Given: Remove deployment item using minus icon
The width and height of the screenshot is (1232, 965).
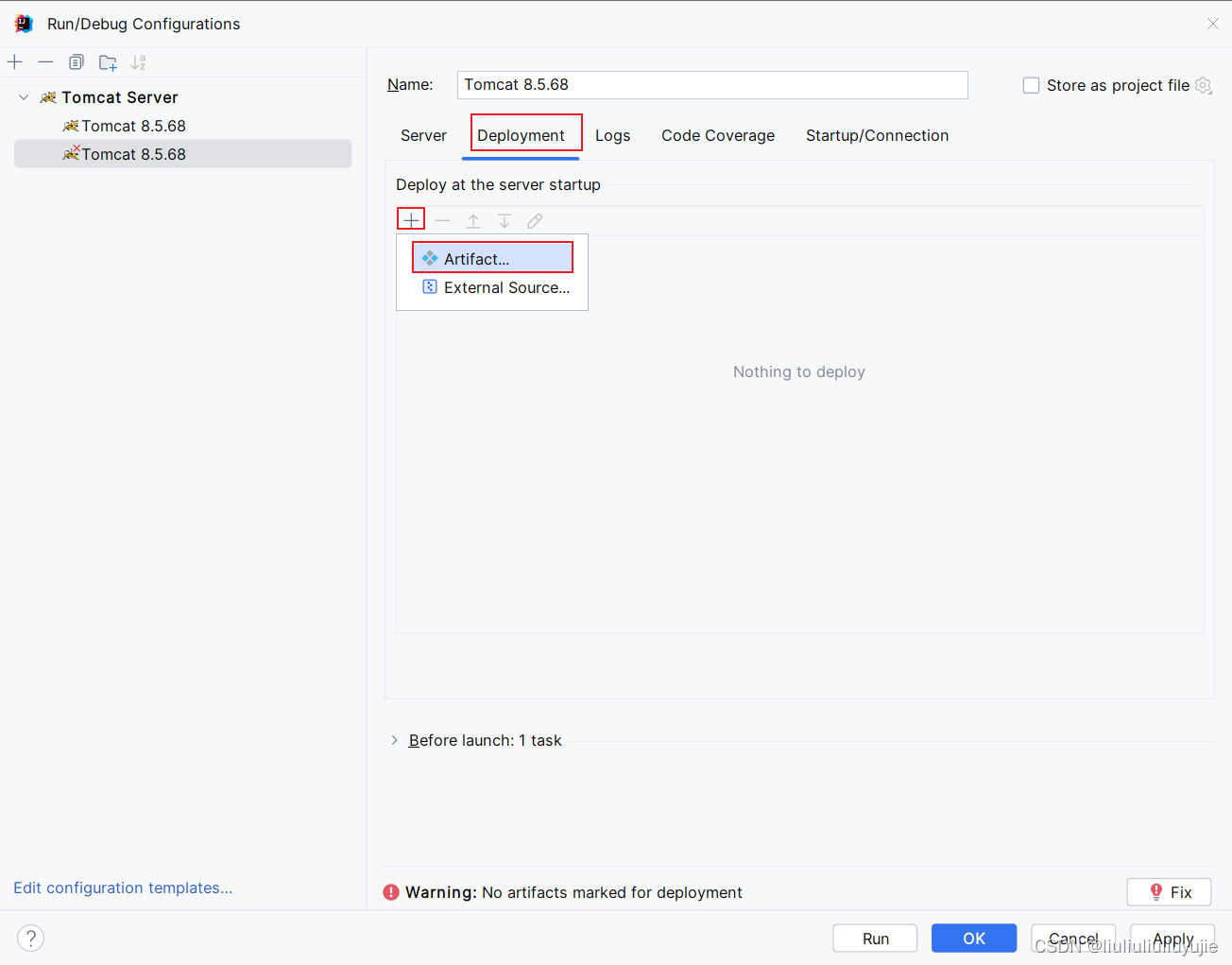Looking at the screenshot, I should [x=442, y=220].
